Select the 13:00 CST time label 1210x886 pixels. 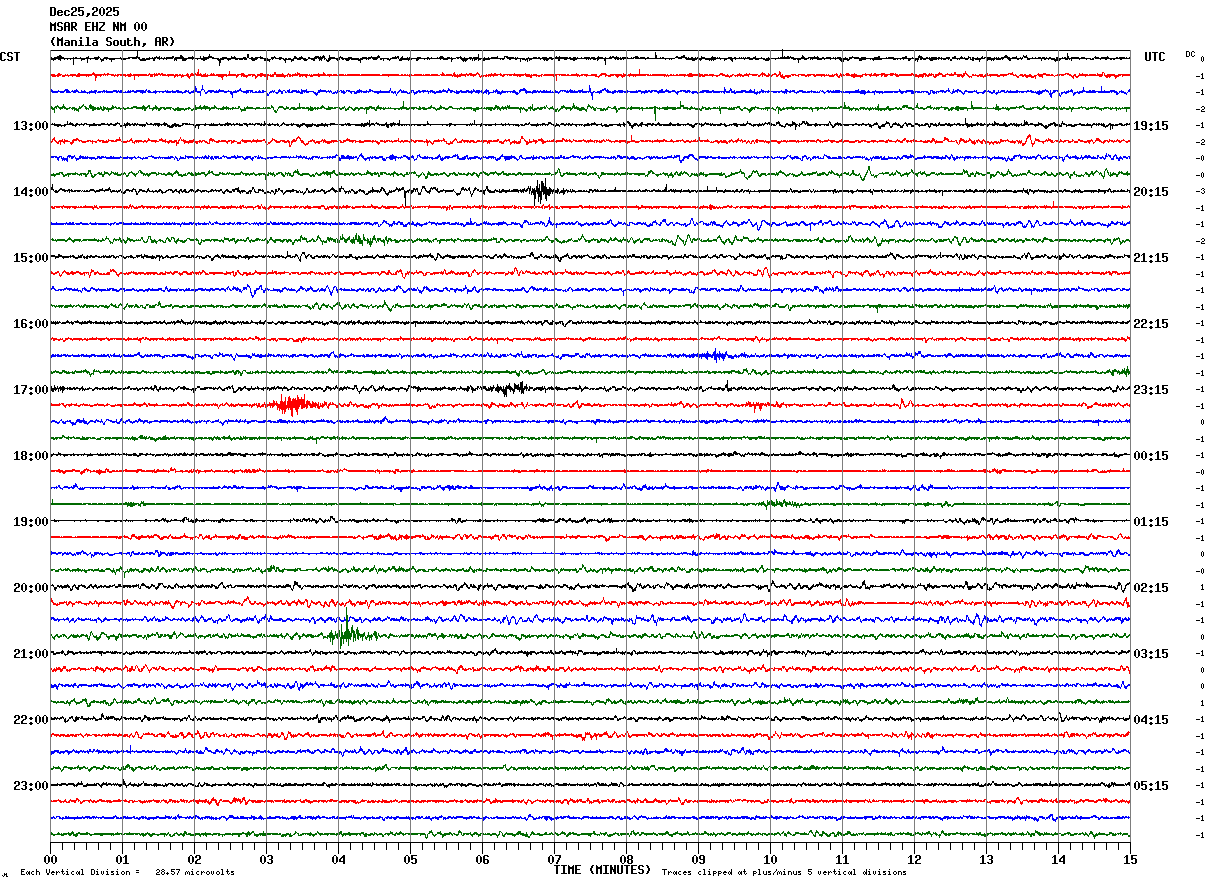tap(30, 126)
